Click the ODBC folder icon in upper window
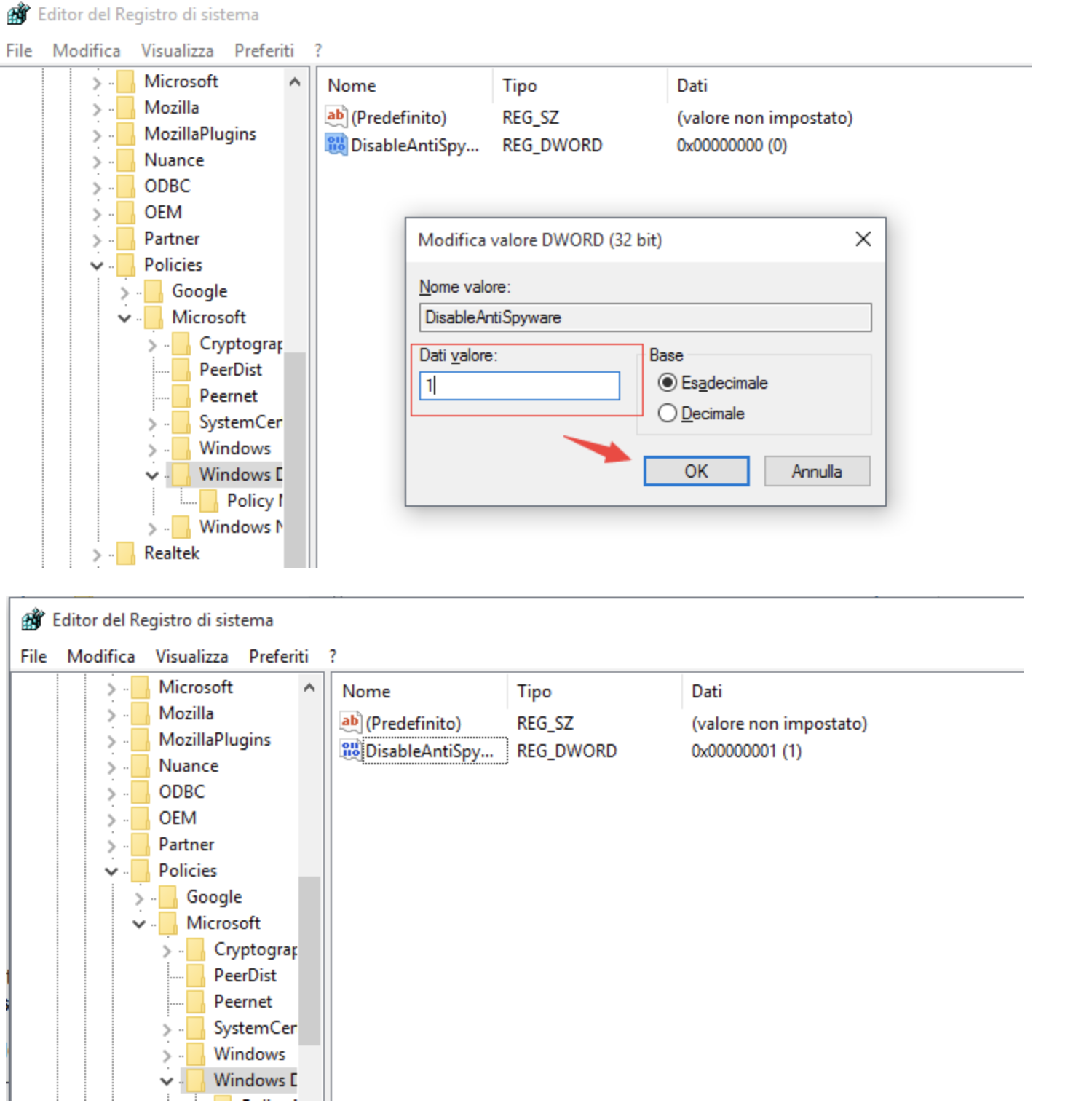 (126, 186)
